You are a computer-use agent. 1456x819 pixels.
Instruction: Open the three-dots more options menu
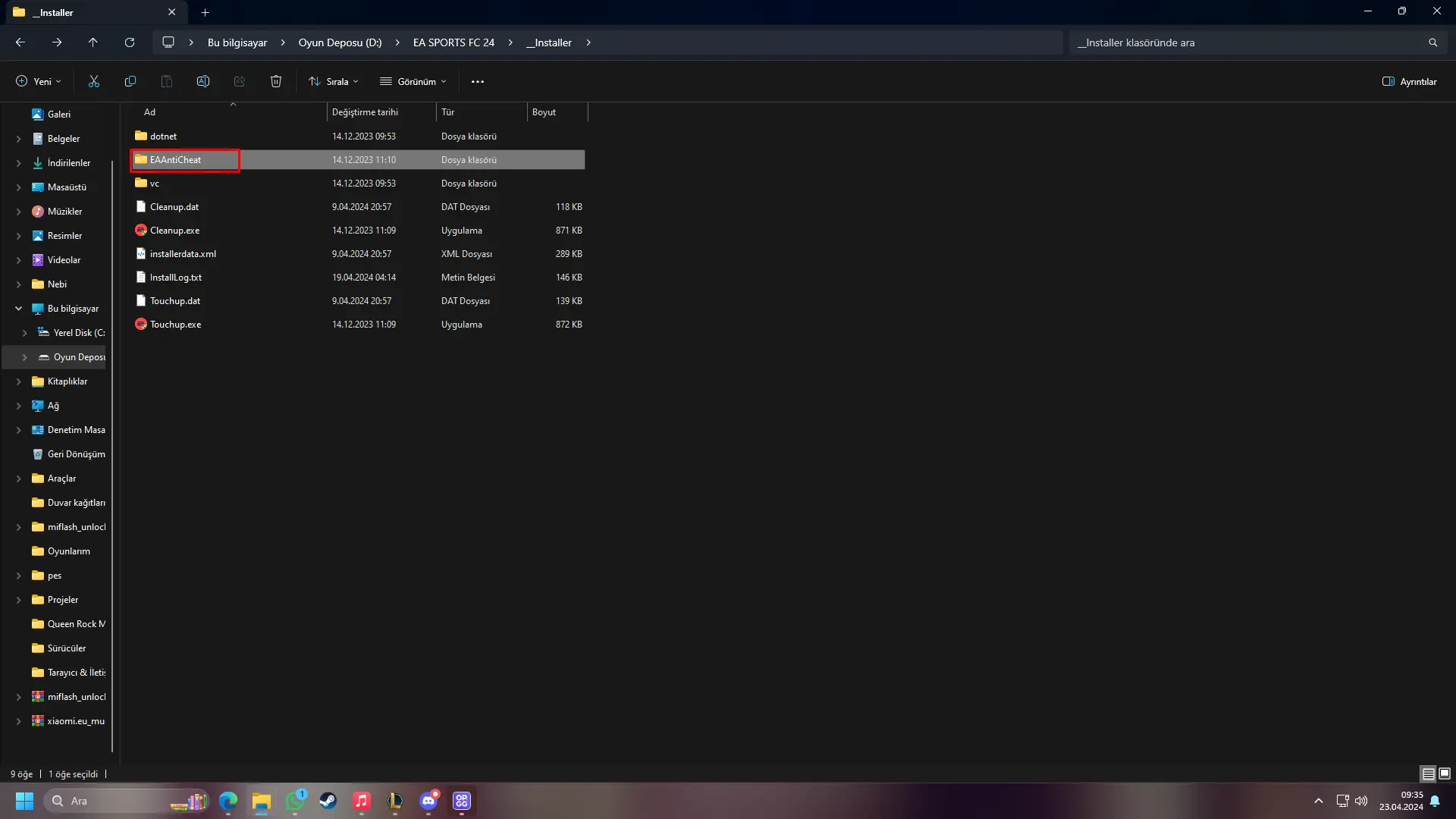478,81
